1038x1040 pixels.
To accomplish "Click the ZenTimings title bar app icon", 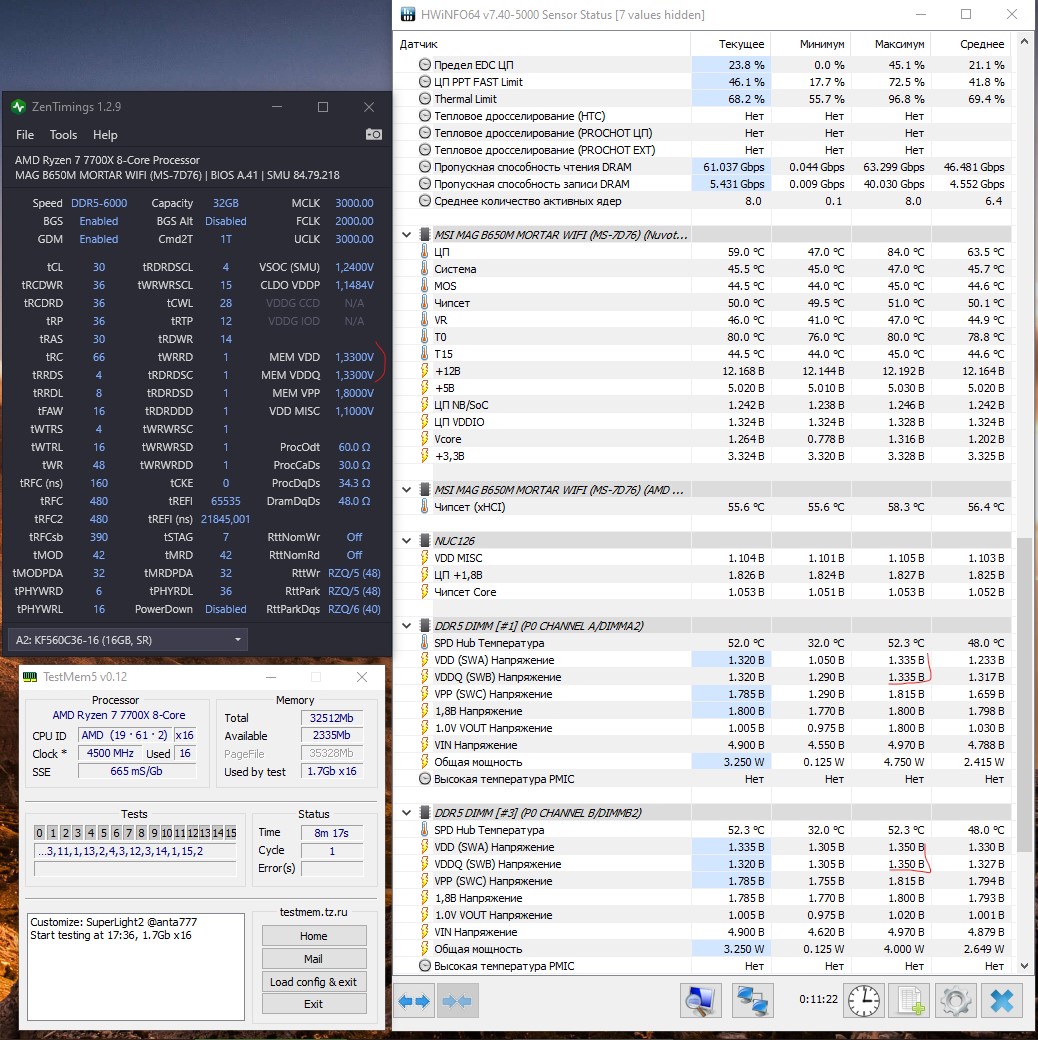I will [x=18, y=107].
